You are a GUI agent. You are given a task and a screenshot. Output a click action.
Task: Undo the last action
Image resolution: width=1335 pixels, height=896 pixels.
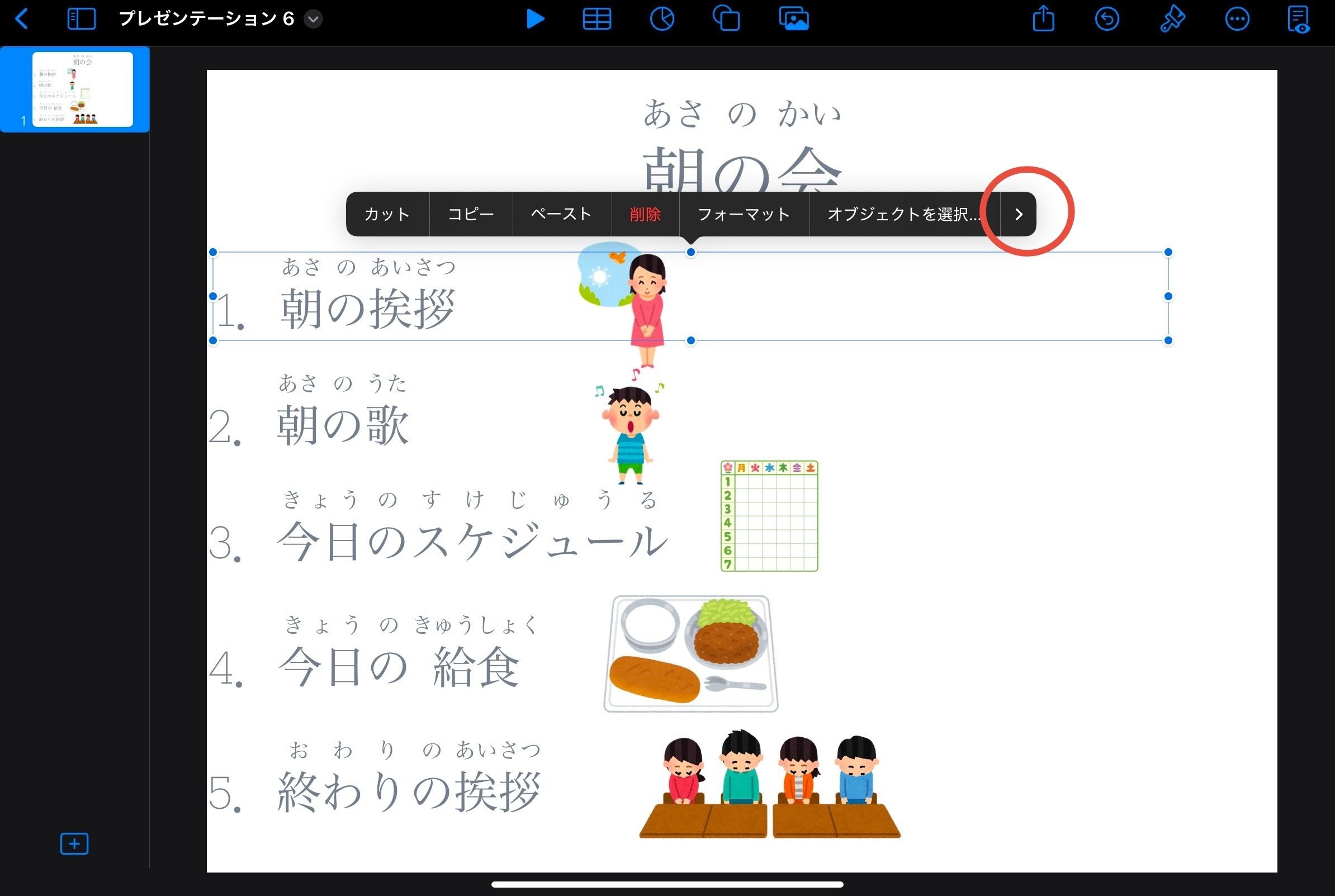[x=1106, y=19]
